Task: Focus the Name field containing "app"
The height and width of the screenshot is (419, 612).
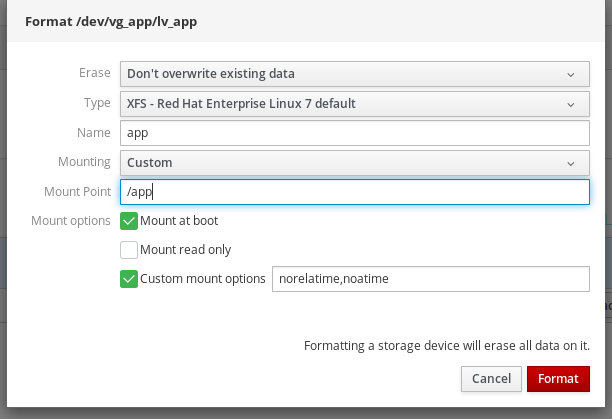Action: point(354,132)
